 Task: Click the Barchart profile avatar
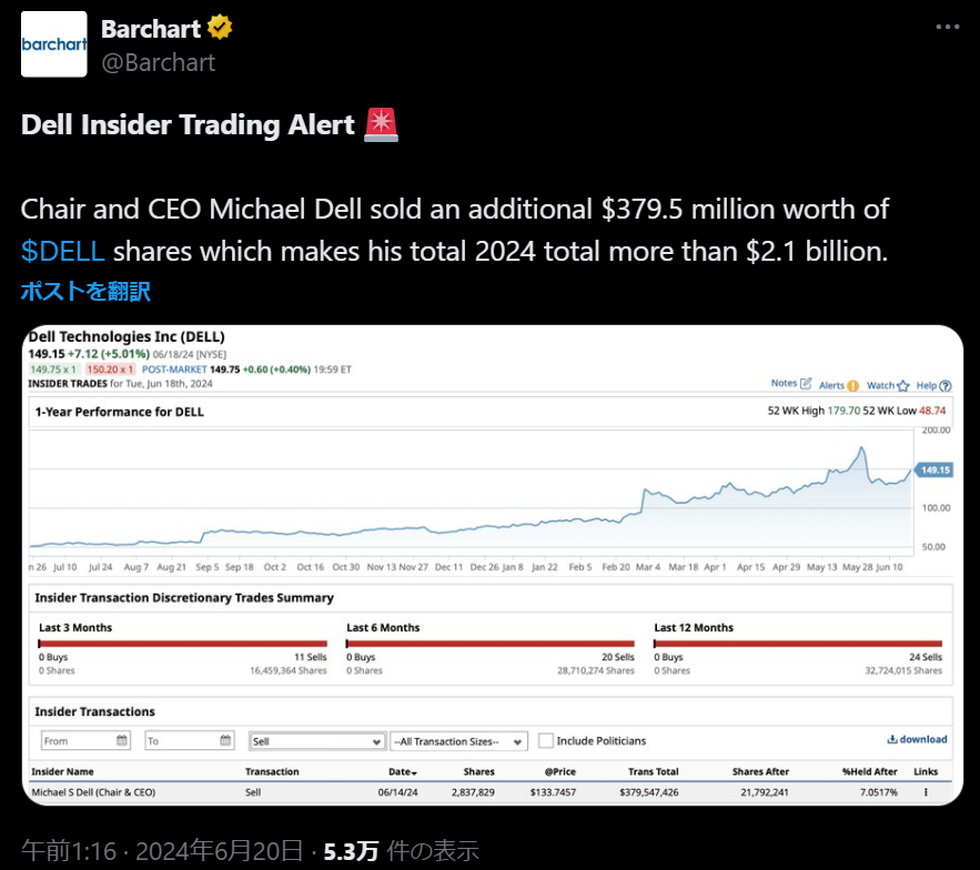[x=54, y=45]
